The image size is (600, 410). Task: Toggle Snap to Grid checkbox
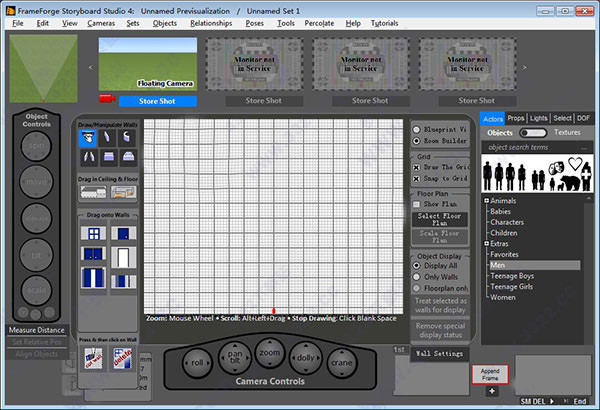[x=416, y=178]
